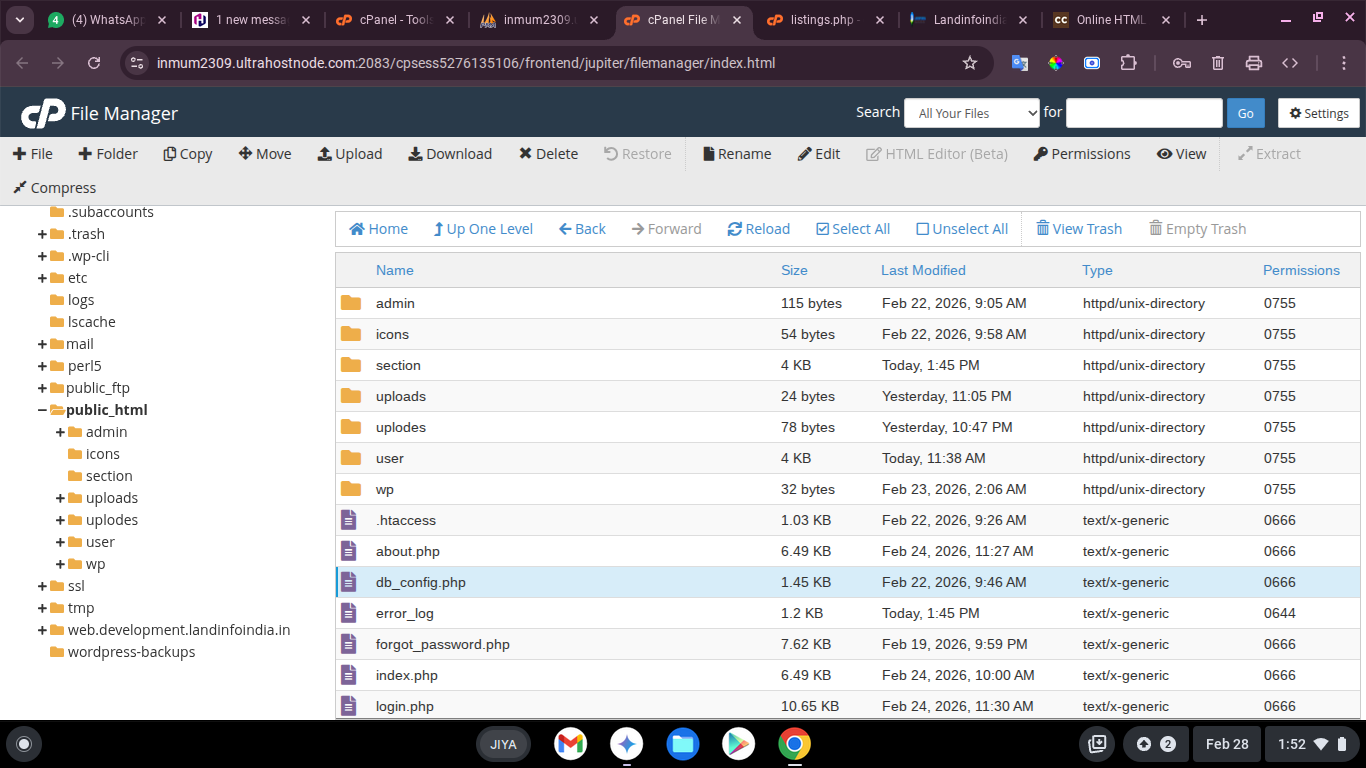Image resolution: width=1366 pixels, height=768 pixels.
Task: Open the Gmail app in the shelf
Action: click(x=571, y=744)
